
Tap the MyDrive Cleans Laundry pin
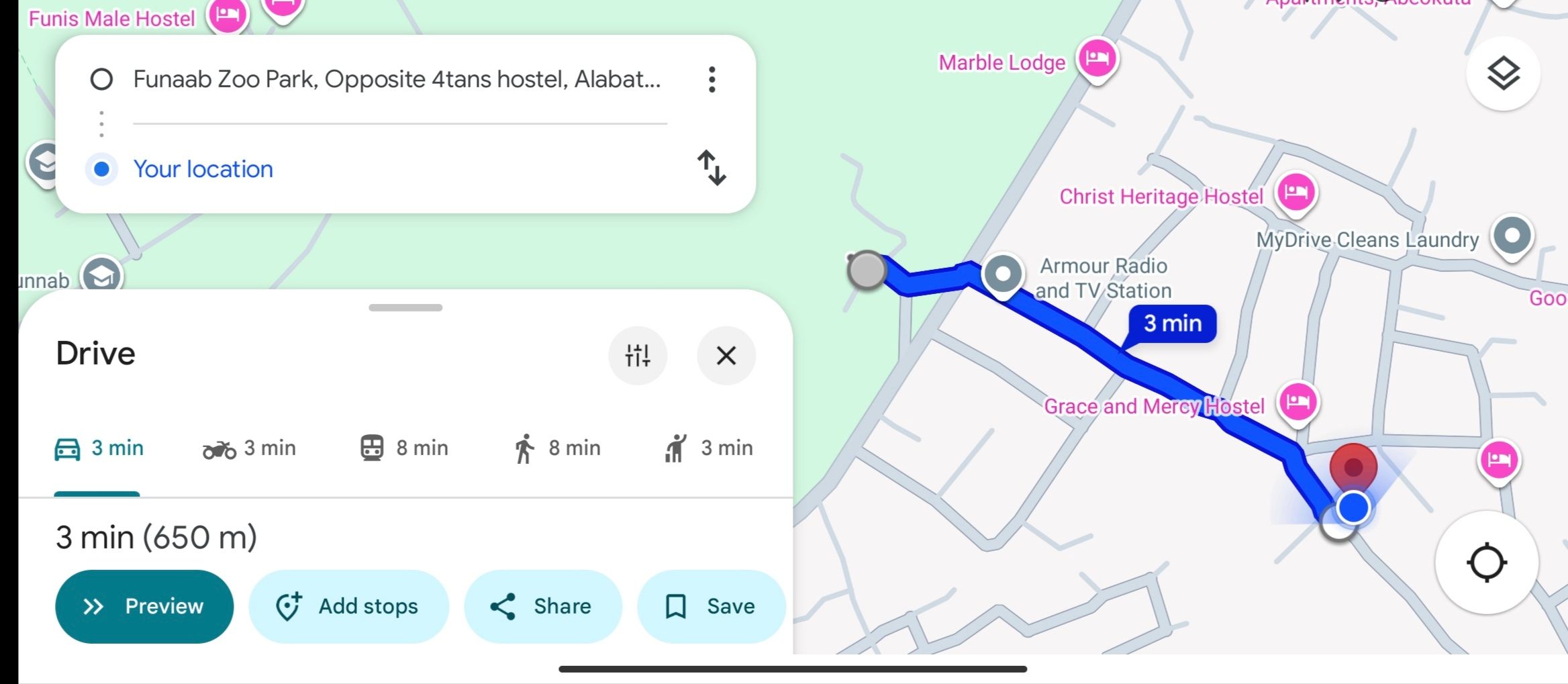[1512, 236]
